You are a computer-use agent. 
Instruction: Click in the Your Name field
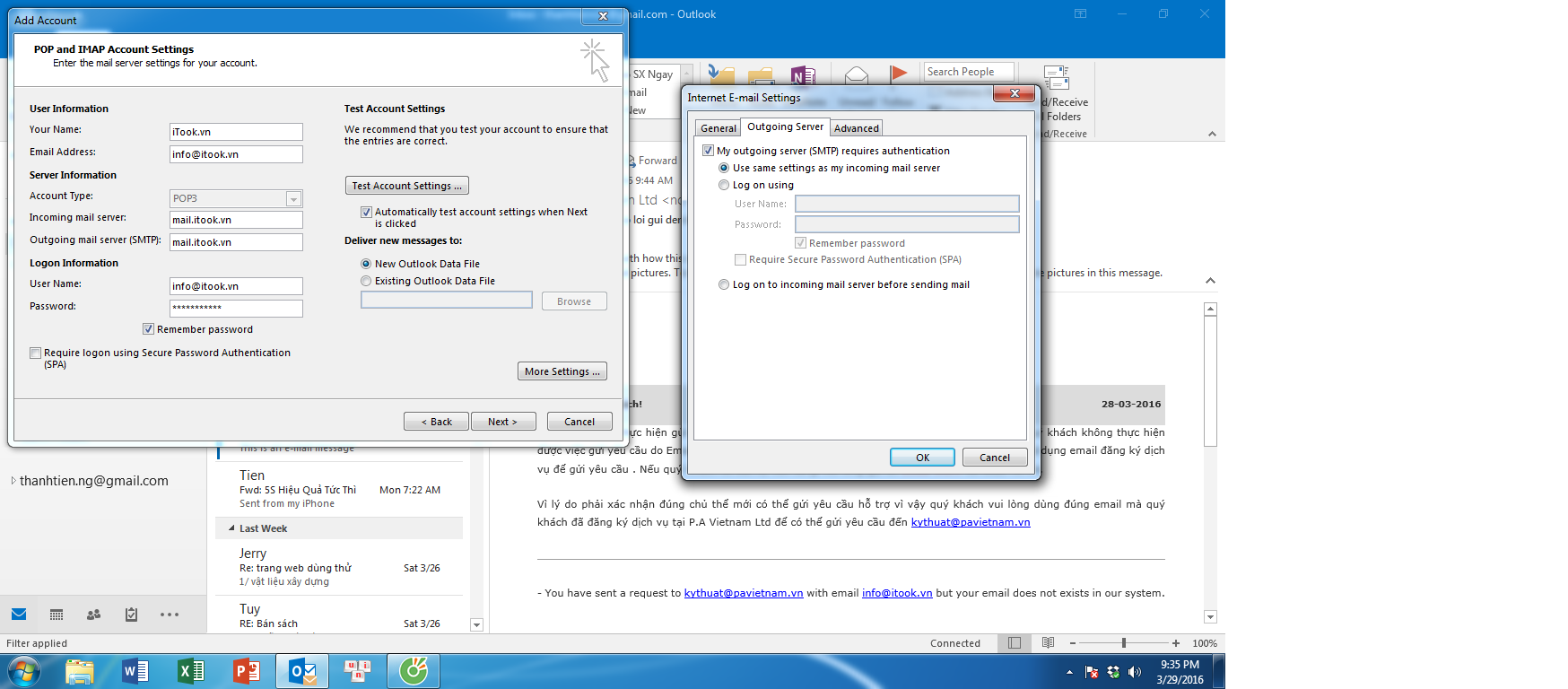tap(236, 132)
